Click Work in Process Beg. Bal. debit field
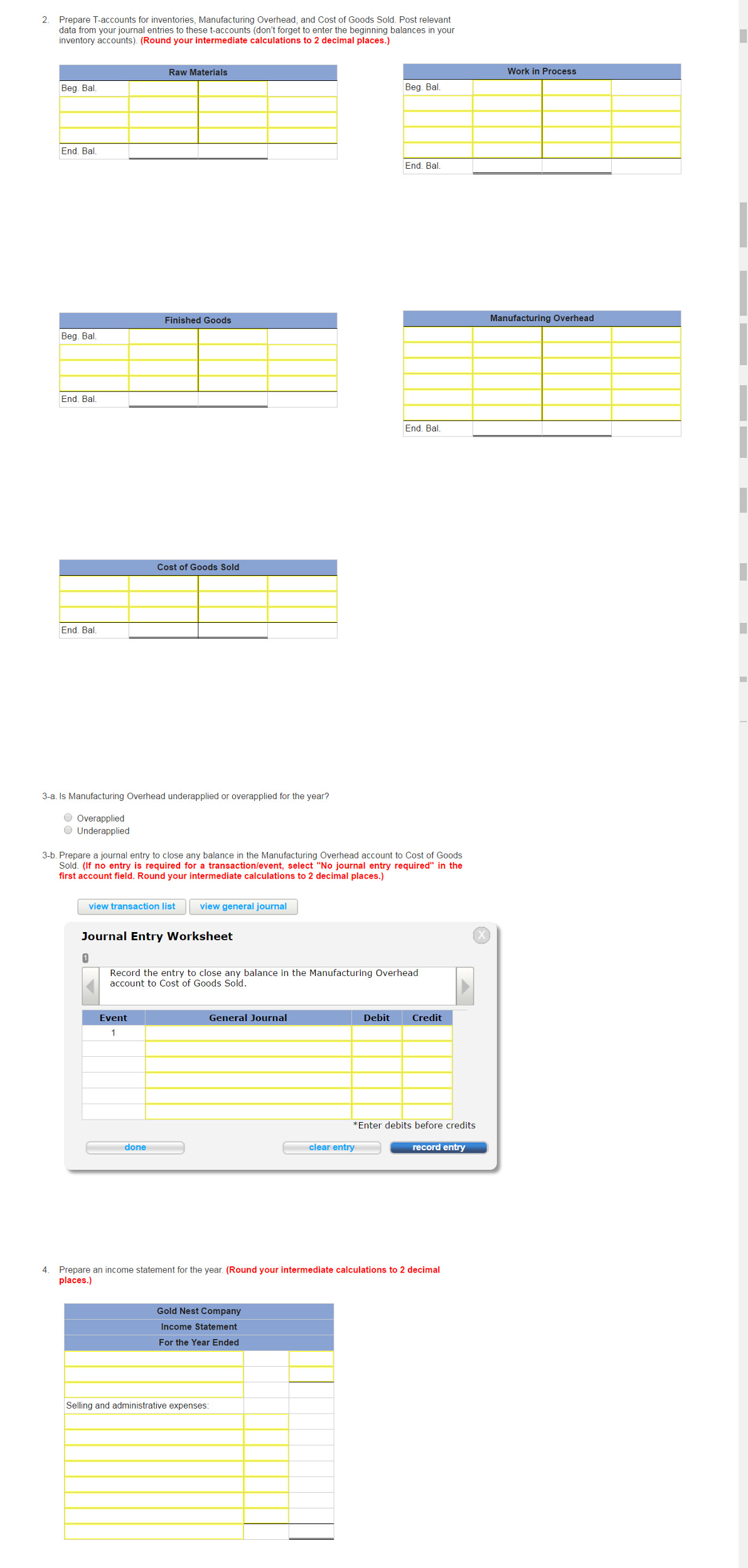 pyautogui.click(x=507, y=87)
